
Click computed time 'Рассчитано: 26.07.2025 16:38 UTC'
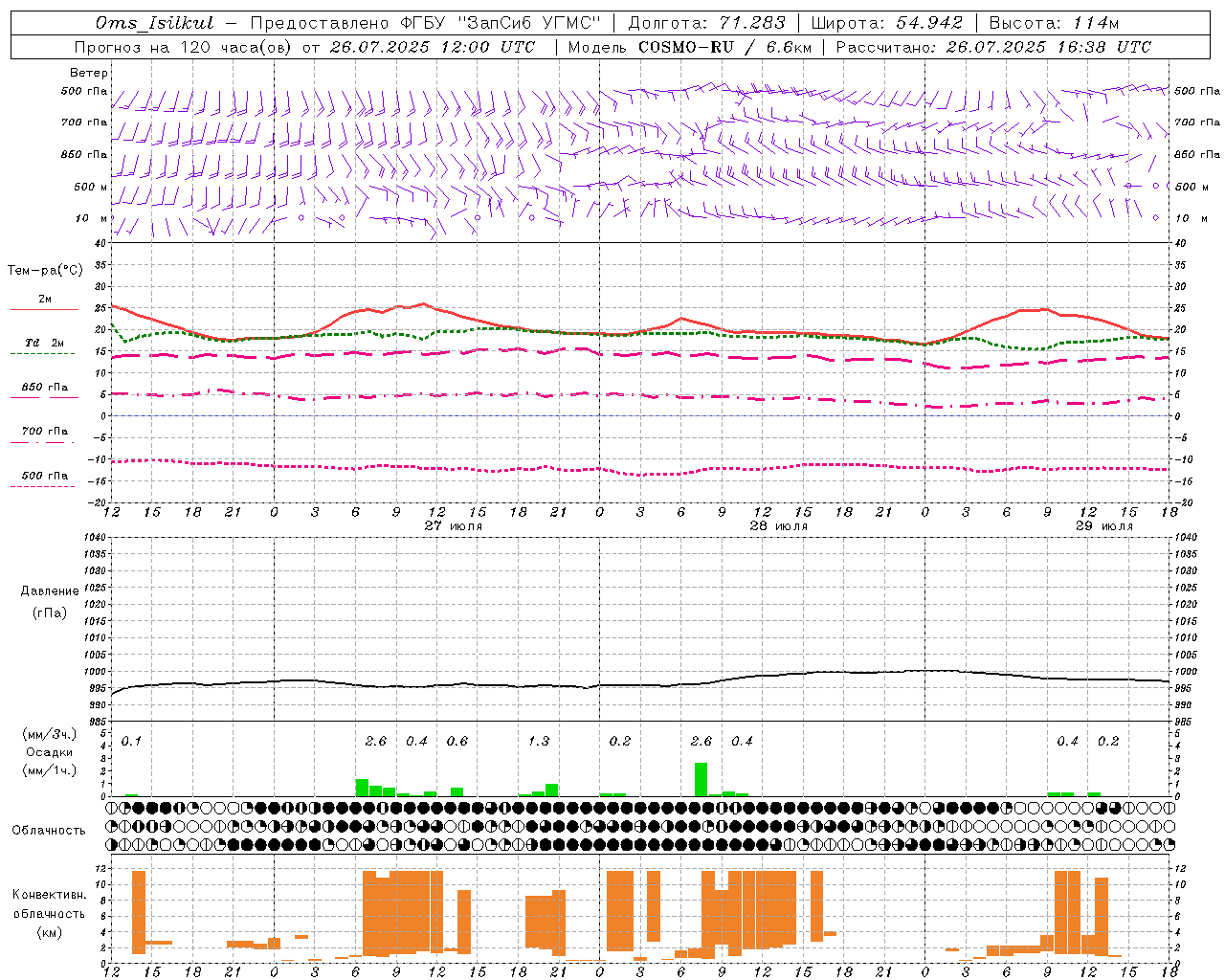coord(993,47)
